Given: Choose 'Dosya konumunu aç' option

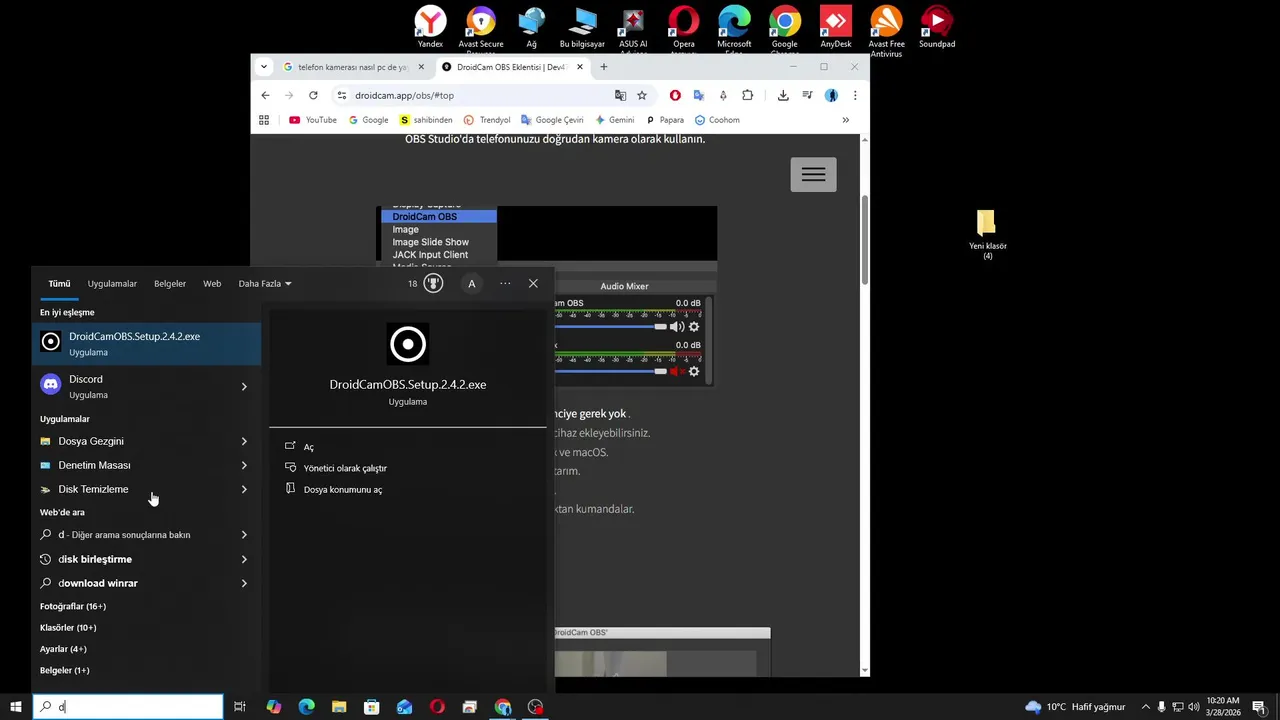Looking at the screenshot, I should [x=343, y=490].
